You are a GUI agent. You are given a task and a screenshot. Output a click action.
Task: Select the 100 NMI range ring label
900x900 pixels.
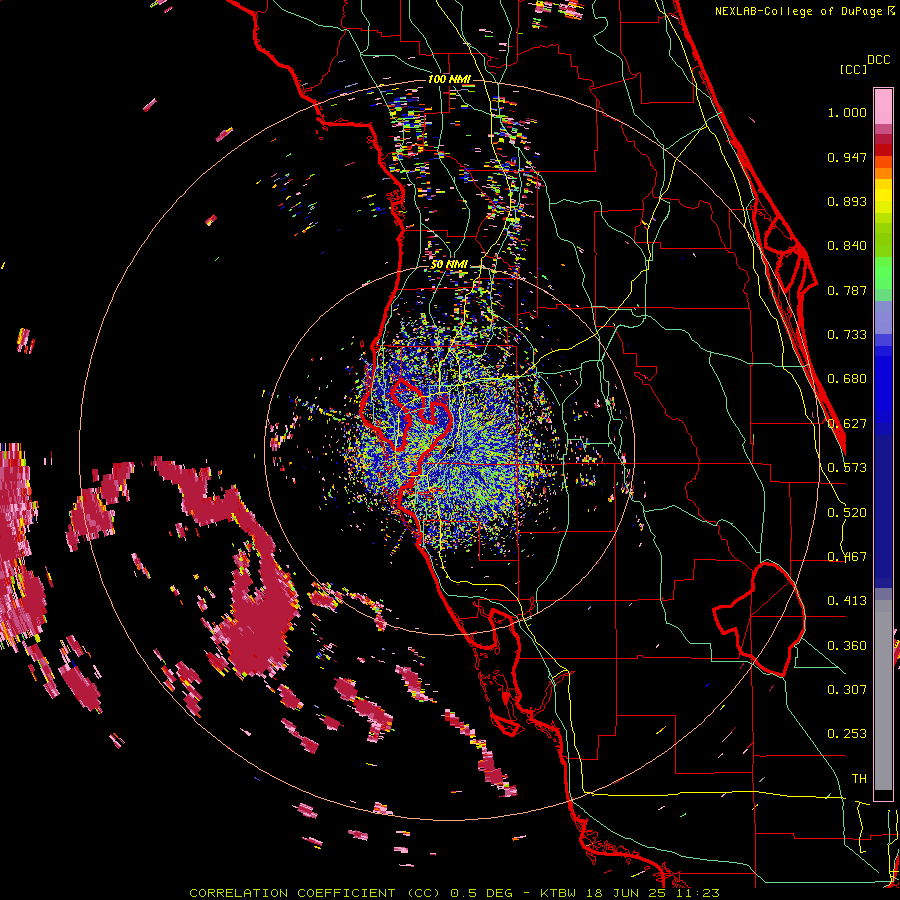[x=448, y=79]
